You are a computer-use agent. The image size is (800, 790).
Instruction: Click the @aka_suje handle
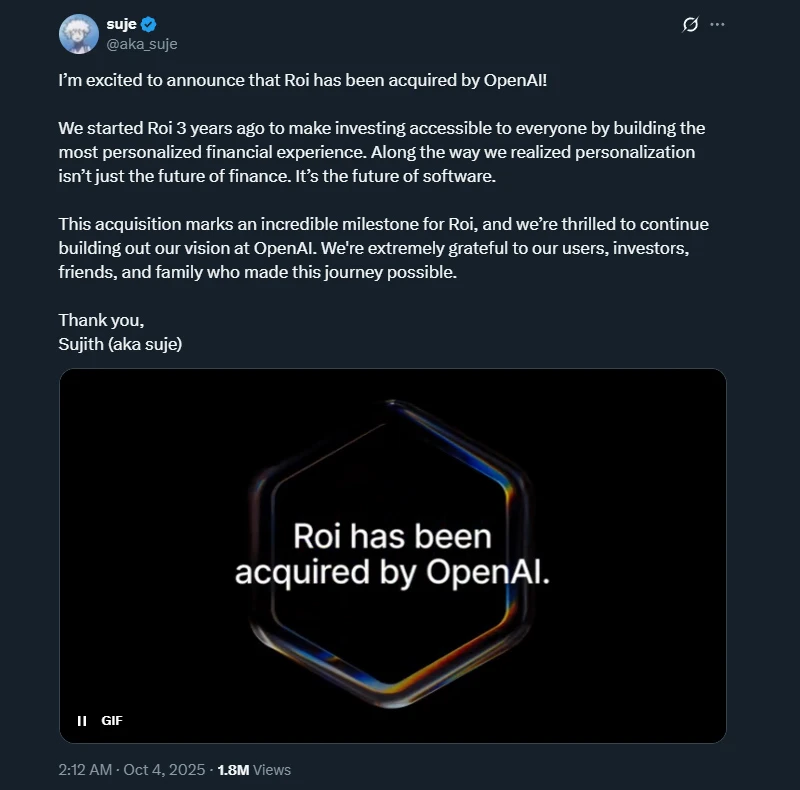click(x=138, y=43)
